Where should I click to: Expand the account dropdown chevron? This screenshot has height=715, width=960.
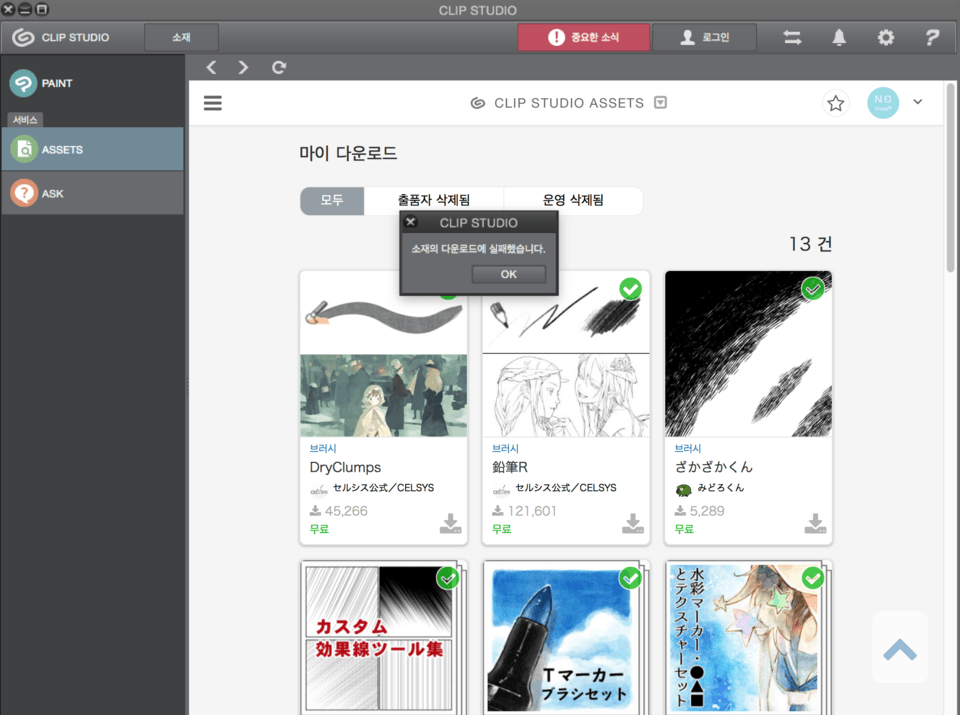pyautogui.click(x=917, y=102)
